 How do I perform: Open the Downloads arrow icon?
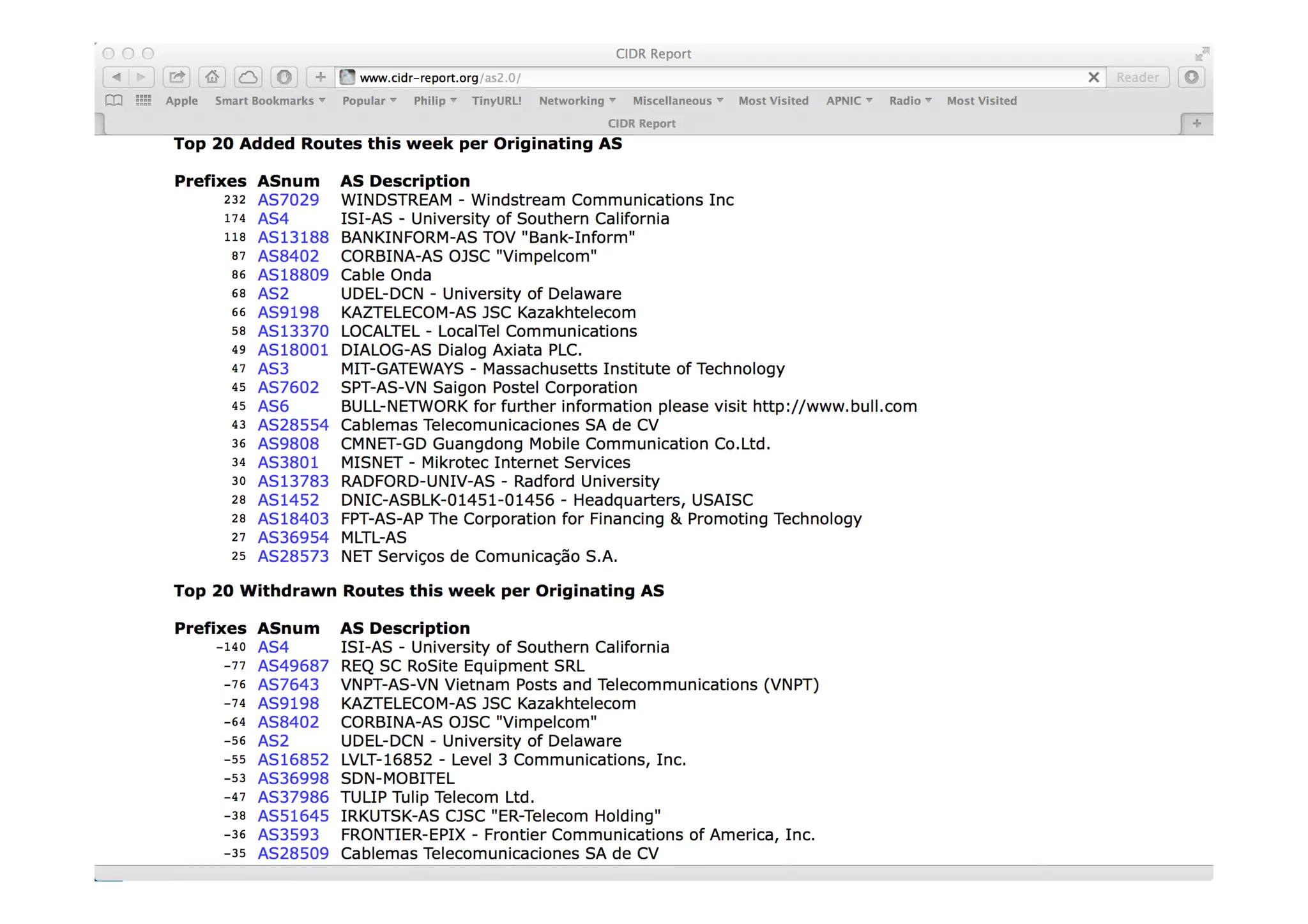tap(1191, 77)
